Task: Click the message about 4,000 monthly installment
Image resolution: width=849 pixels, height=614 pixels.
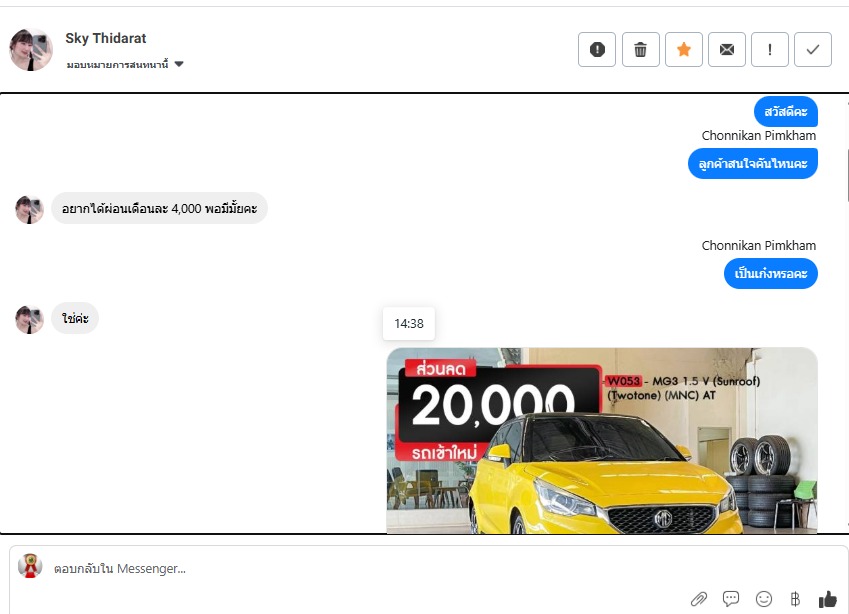Action: [159, 208]
